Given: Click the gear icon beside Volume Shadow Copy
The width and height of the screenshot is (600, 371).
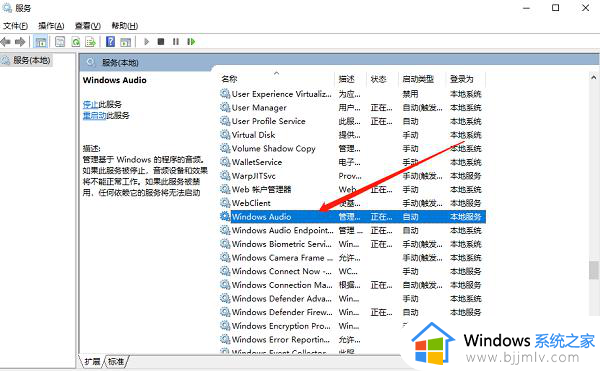Looking at the screenshot, I should [x=225, y=148].
